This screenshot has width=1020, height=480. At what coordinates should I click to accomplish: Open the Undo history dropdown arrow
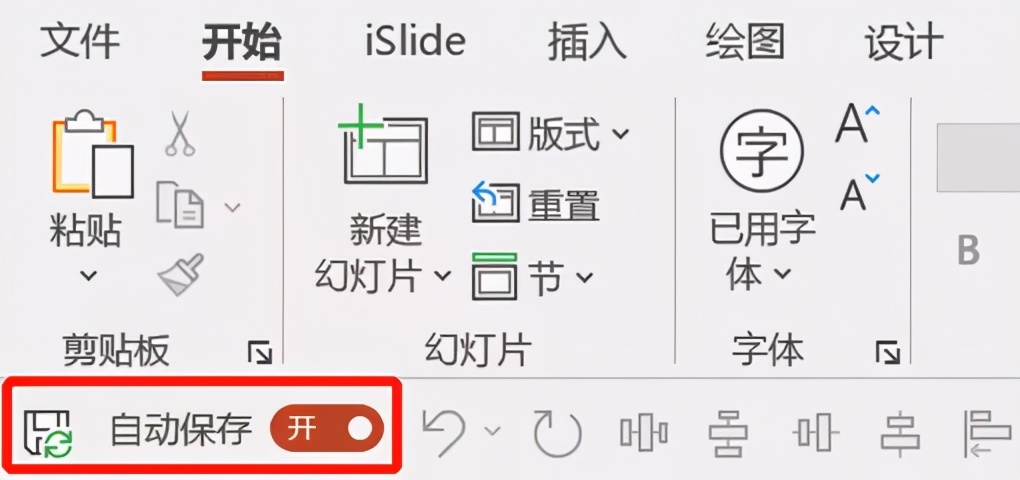click(x=492, y=431)
